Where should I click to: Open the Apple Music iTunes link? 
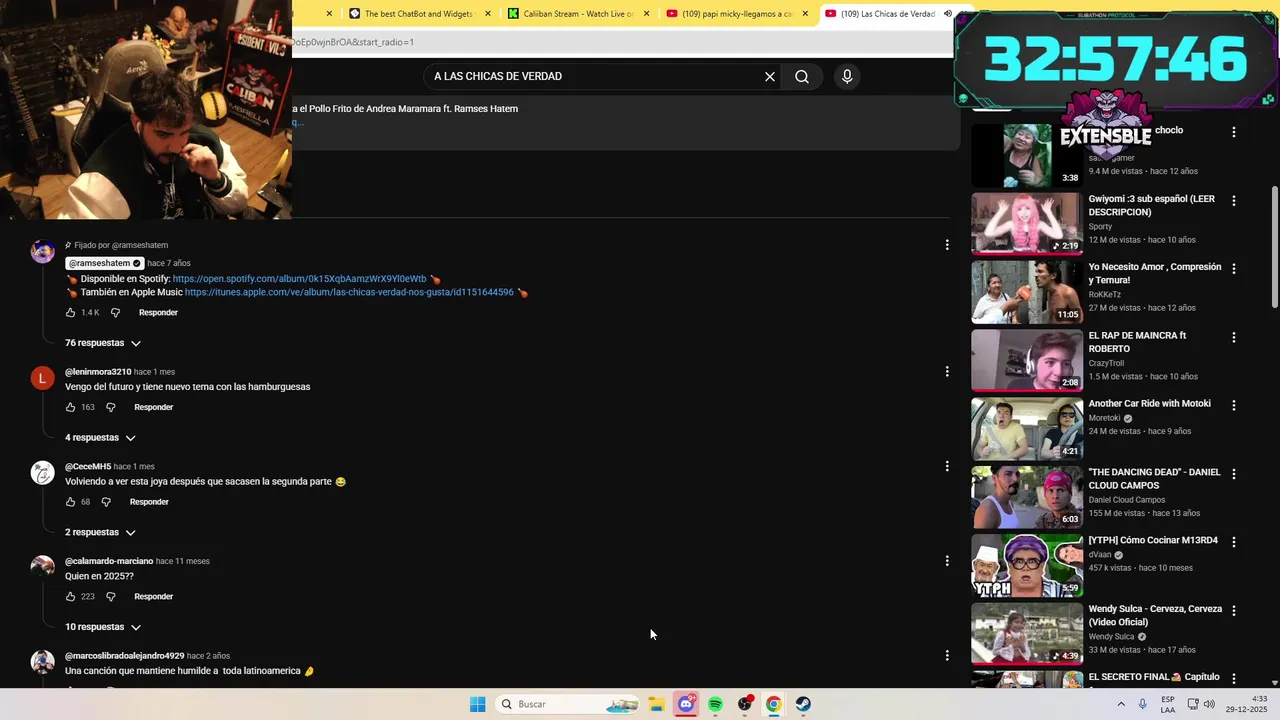click(349, 293)
